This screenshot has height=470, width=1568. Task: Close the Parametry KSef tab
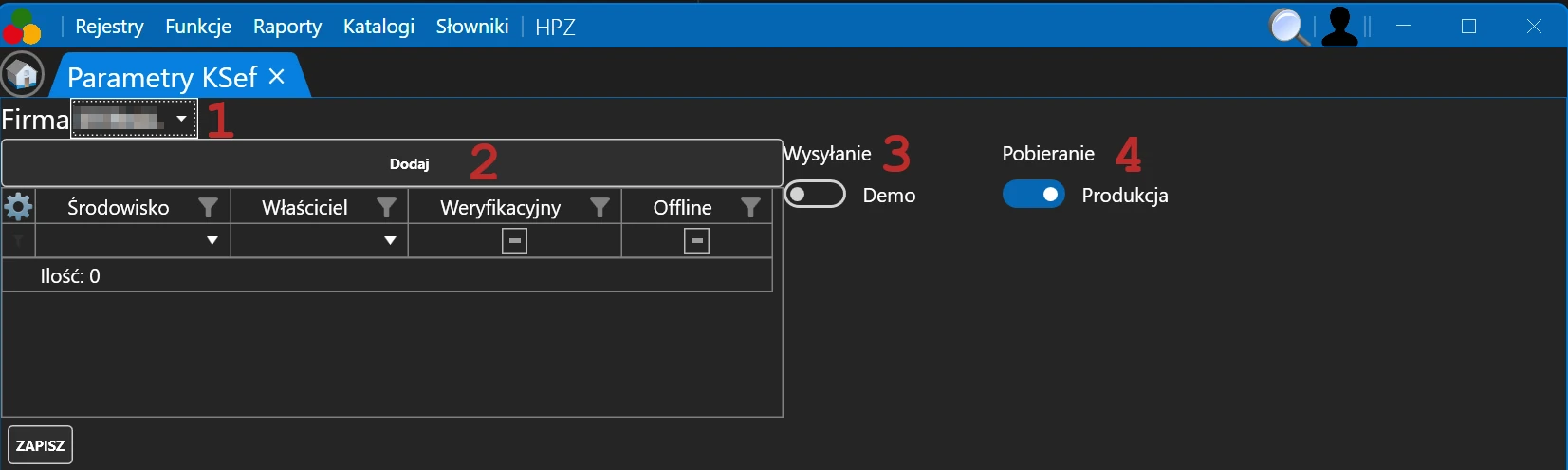pyautogui.click(x=277, y=77)
